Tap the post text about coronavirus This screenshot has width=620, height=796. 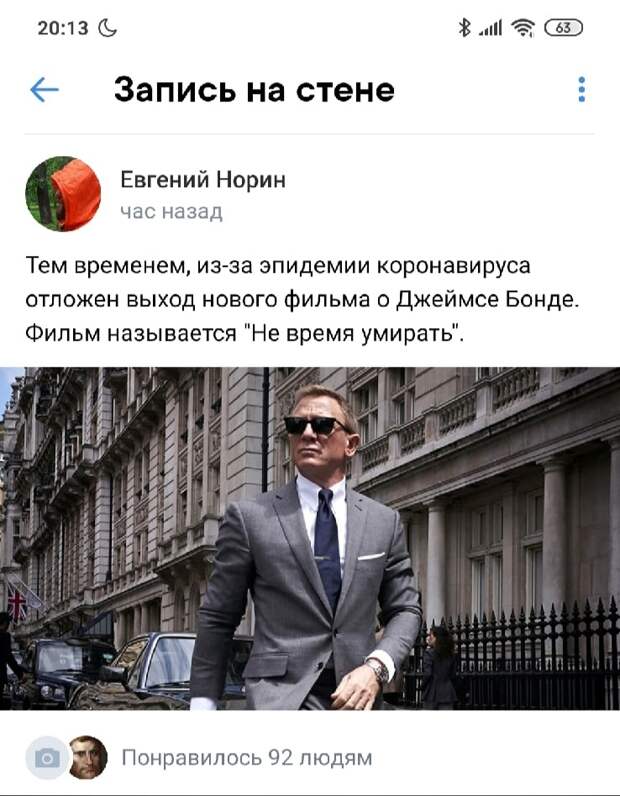click(x=303, y=300)
